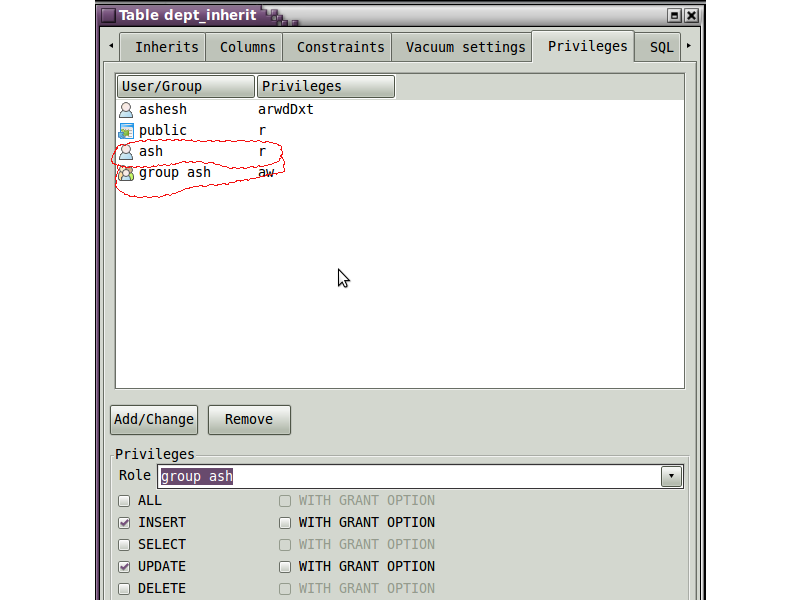Click the group ash icon
Screen dimensions: 800x600
click(126, 173)
